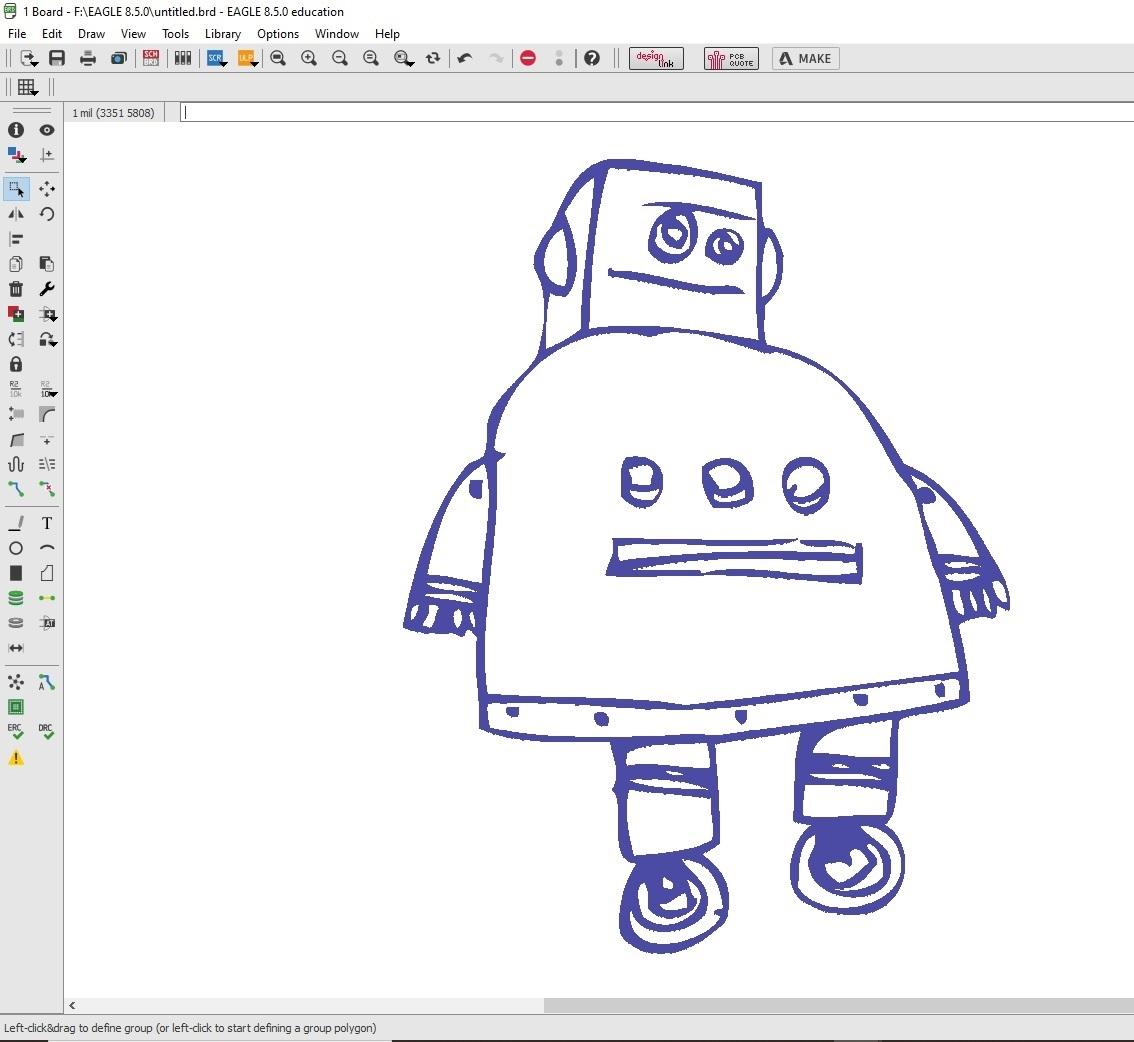Select the Optimize tool

point(47,440)
